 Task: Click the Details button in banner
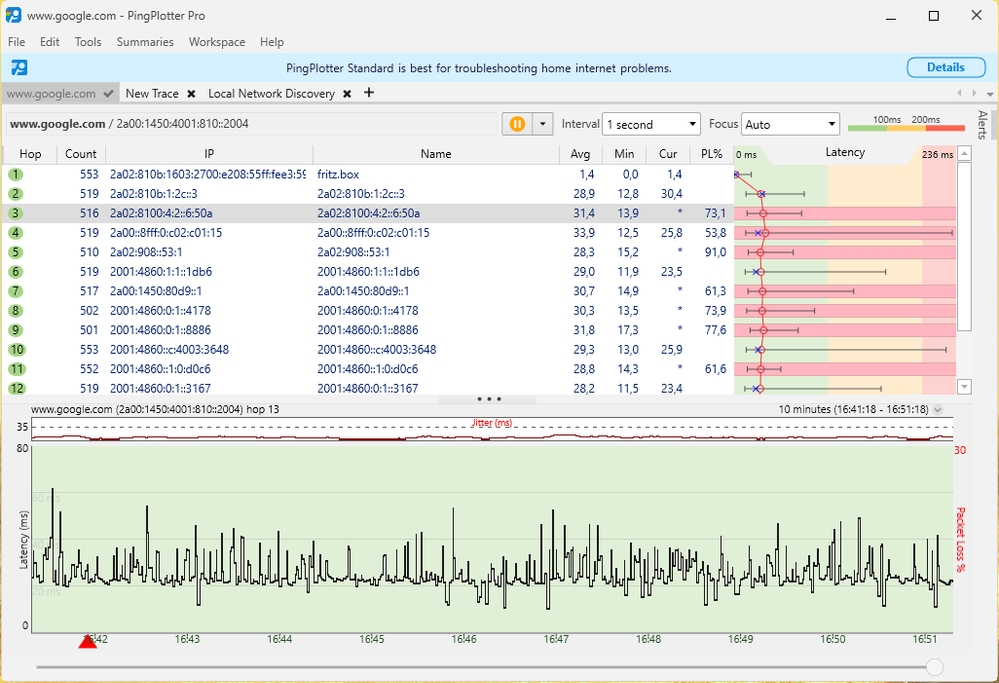[x=945, y=68]
